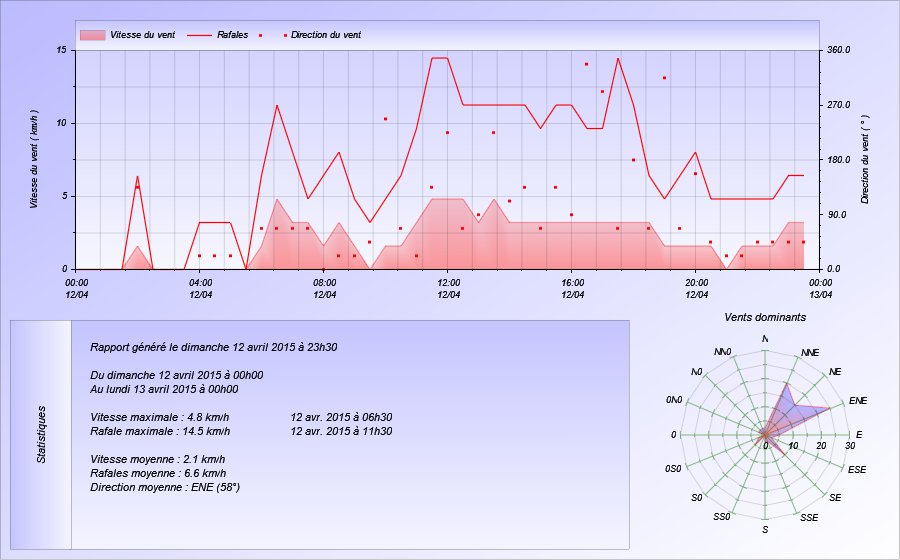Click the right axis value 270.0

pos(839,105)
